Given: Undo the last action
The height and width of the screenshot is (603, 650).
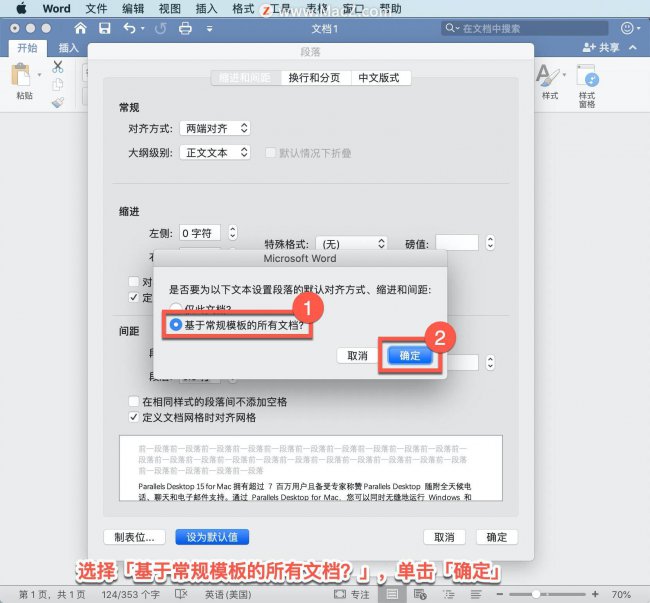Looking at the screenshot, I should (x=129, y=28).
